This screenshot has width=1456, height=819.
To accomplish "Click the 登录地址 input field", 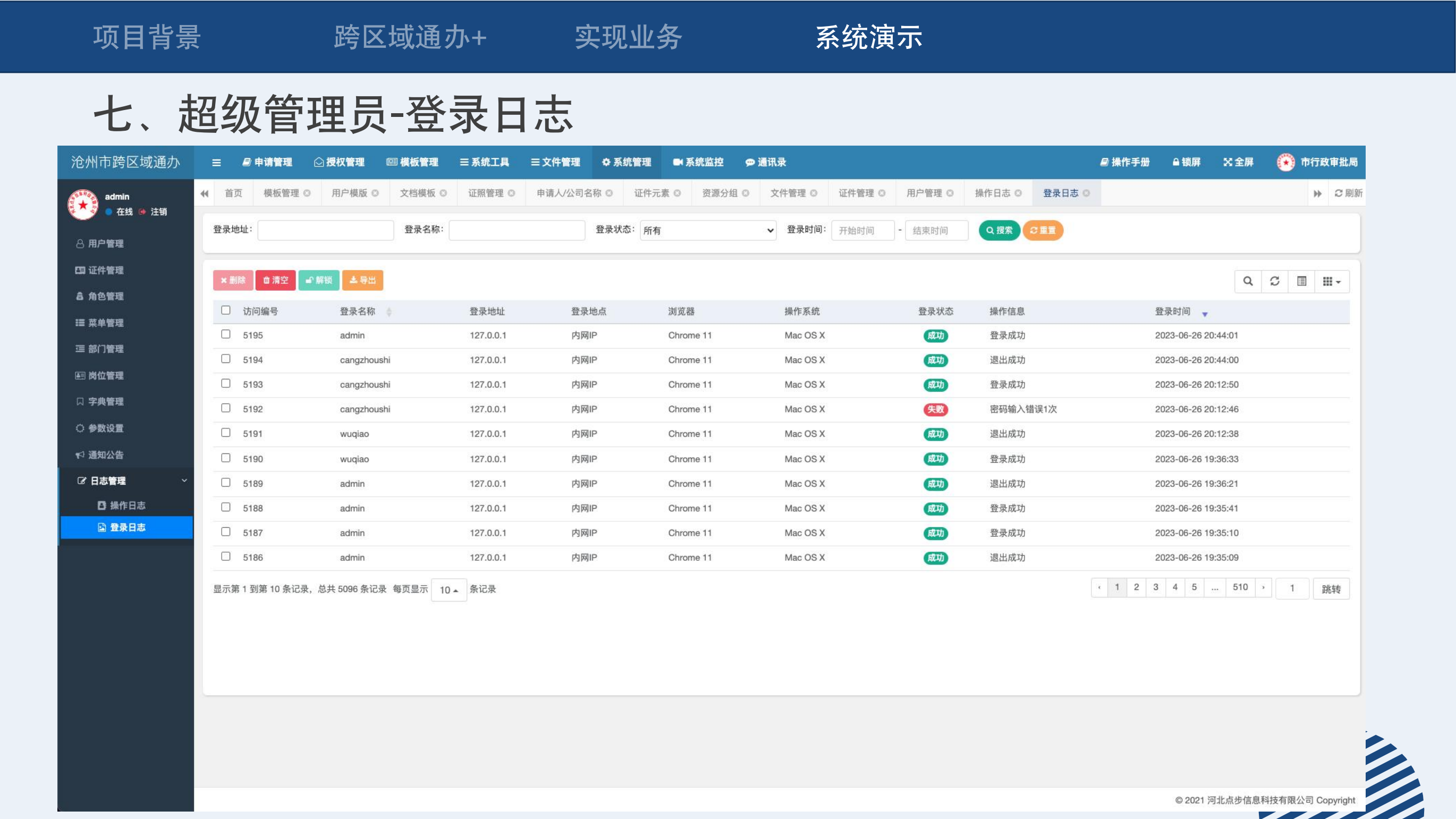I will (326, 231).
